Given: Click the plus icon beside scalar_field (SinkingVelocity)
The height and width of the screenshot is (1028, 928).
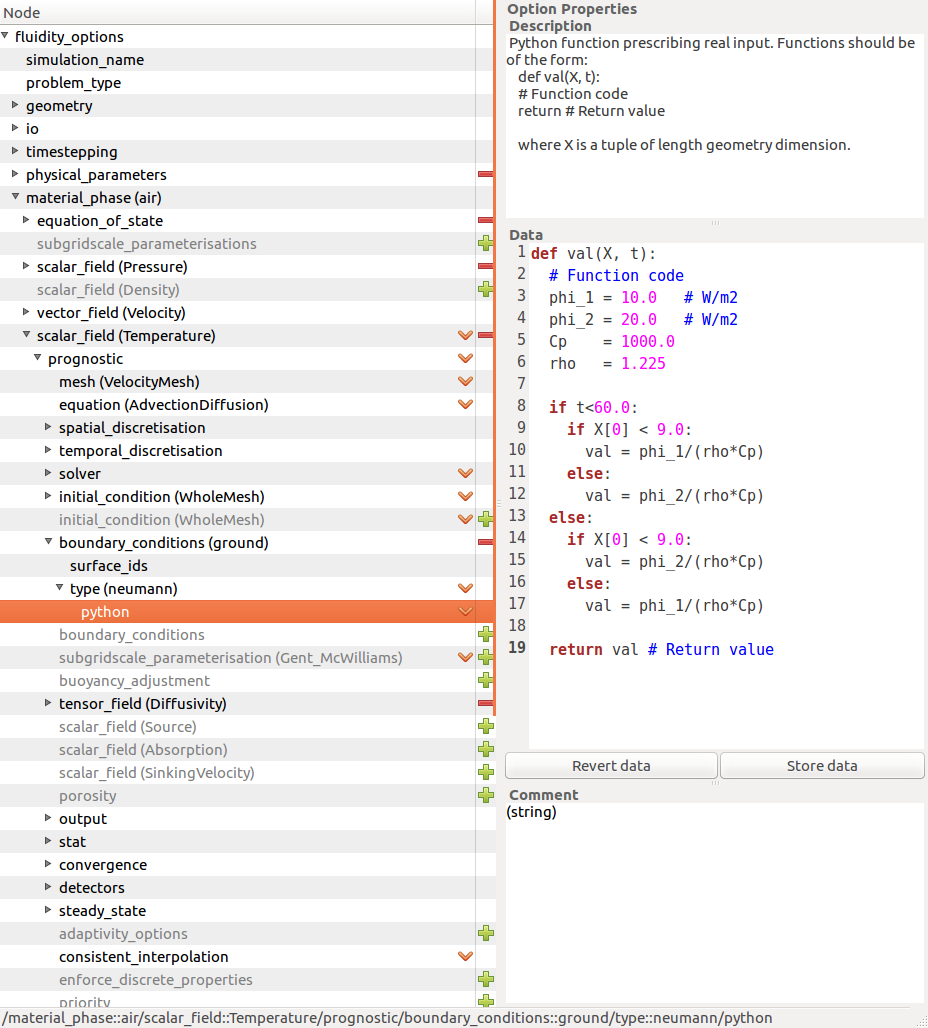Looking at the screenshot, I should (485, 772).
